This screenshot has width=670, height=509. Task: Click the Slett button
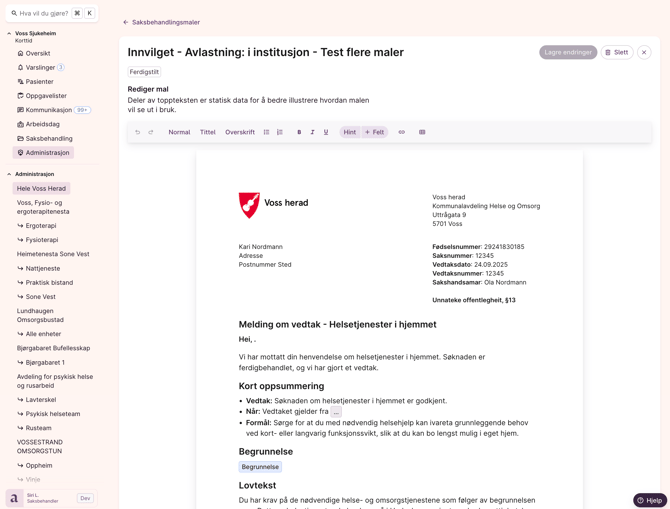coord(617,52)
